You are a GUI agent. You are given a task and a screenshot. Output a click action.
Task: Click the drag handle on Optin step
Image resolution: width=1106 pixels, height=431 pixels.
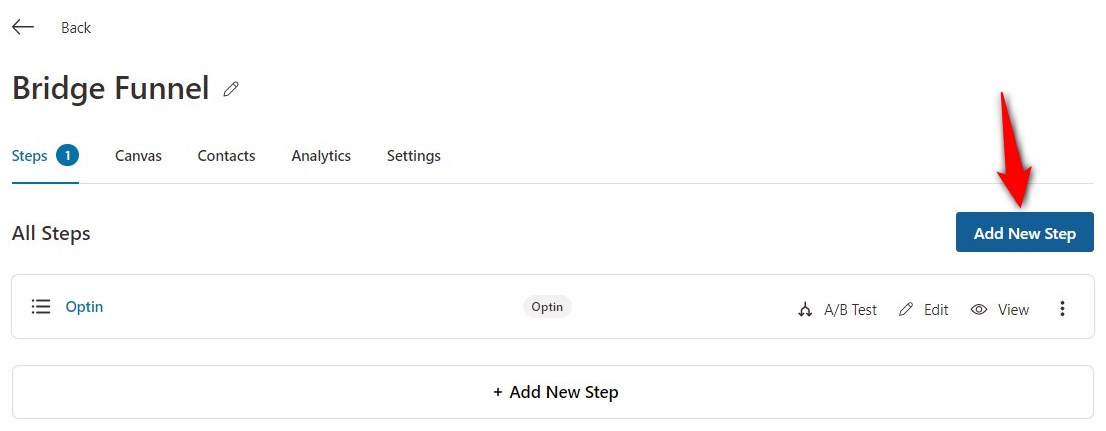pyautogui.click(x=40, y=307)
